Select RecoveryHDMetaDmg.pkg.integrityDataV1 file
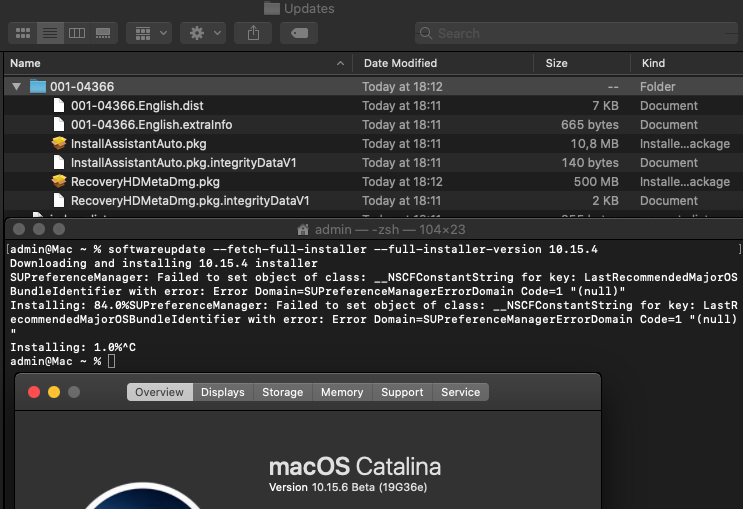This screenshot has height=509, width=743. (190, 200)
